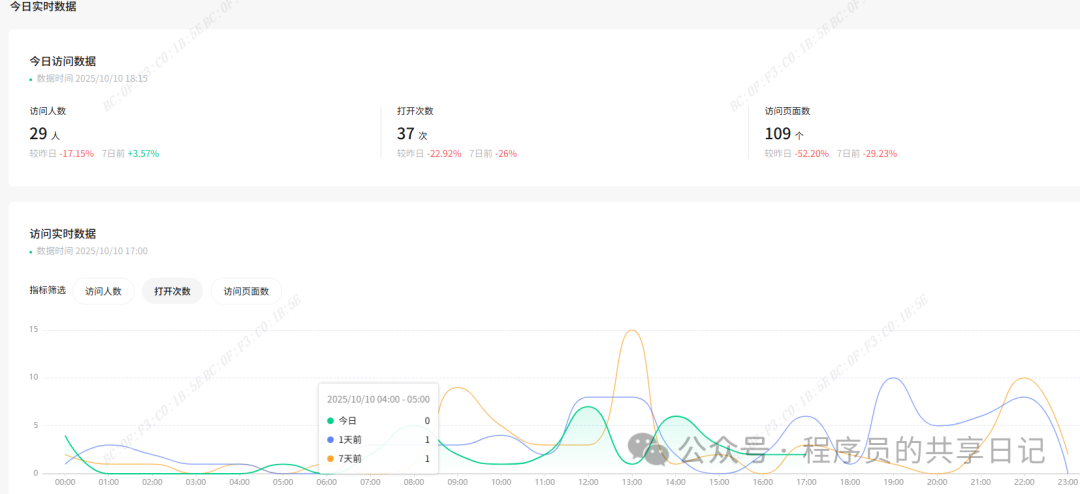Click the orange 7天前 legend dot in tooltip
This screenshot has width=1080, height=494.
(x=331, y=458)
